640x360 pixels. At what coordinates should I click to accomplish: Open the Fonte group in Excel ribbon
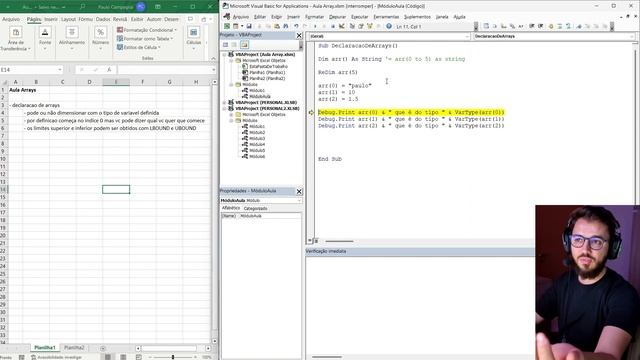[x=45, y=39]
